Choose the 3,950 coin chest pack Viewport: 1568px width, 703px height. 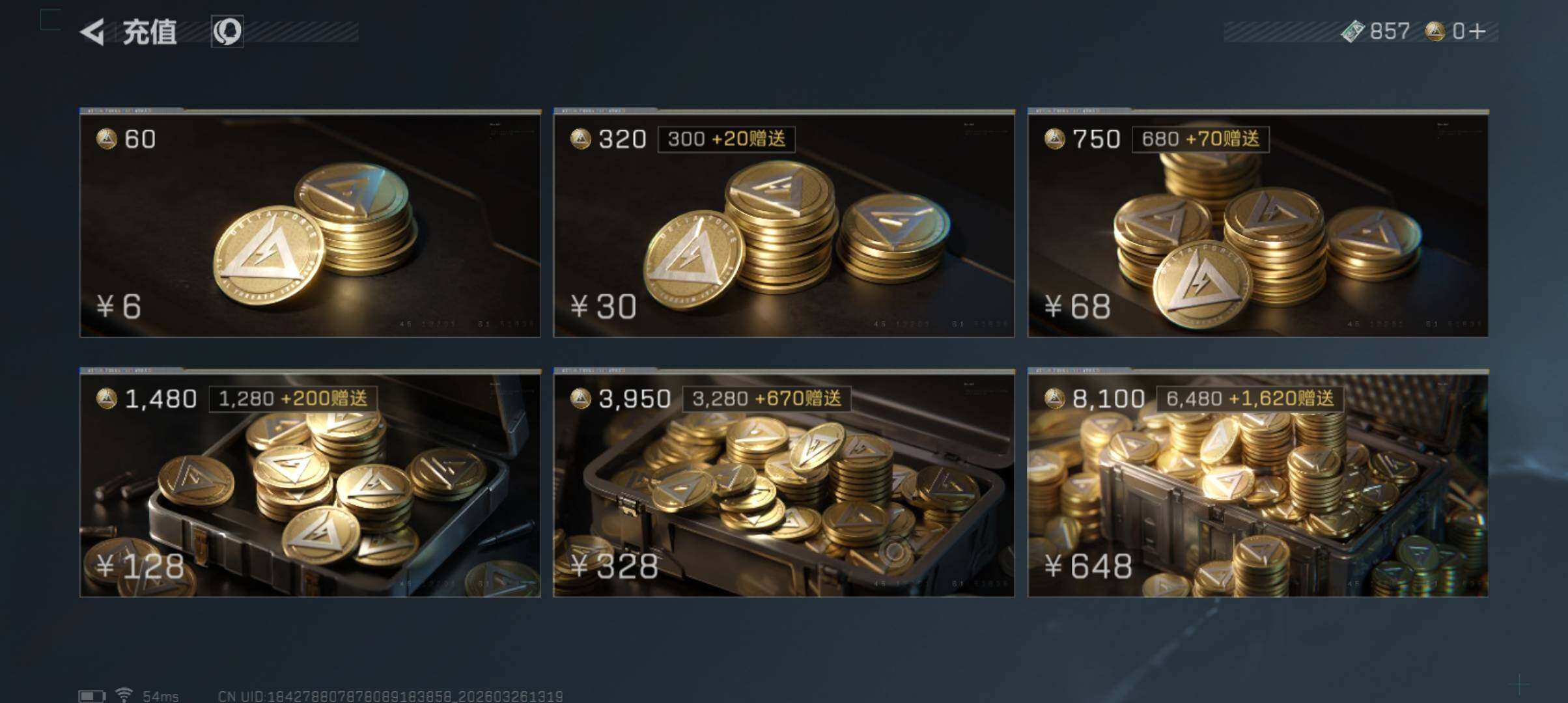(784, 483)
